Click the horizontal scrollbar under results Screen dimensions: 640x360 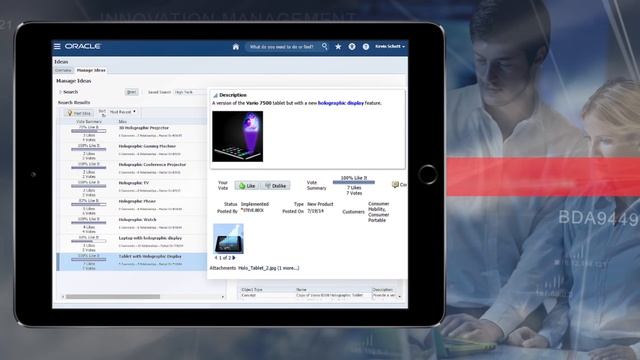click(113, 297)
